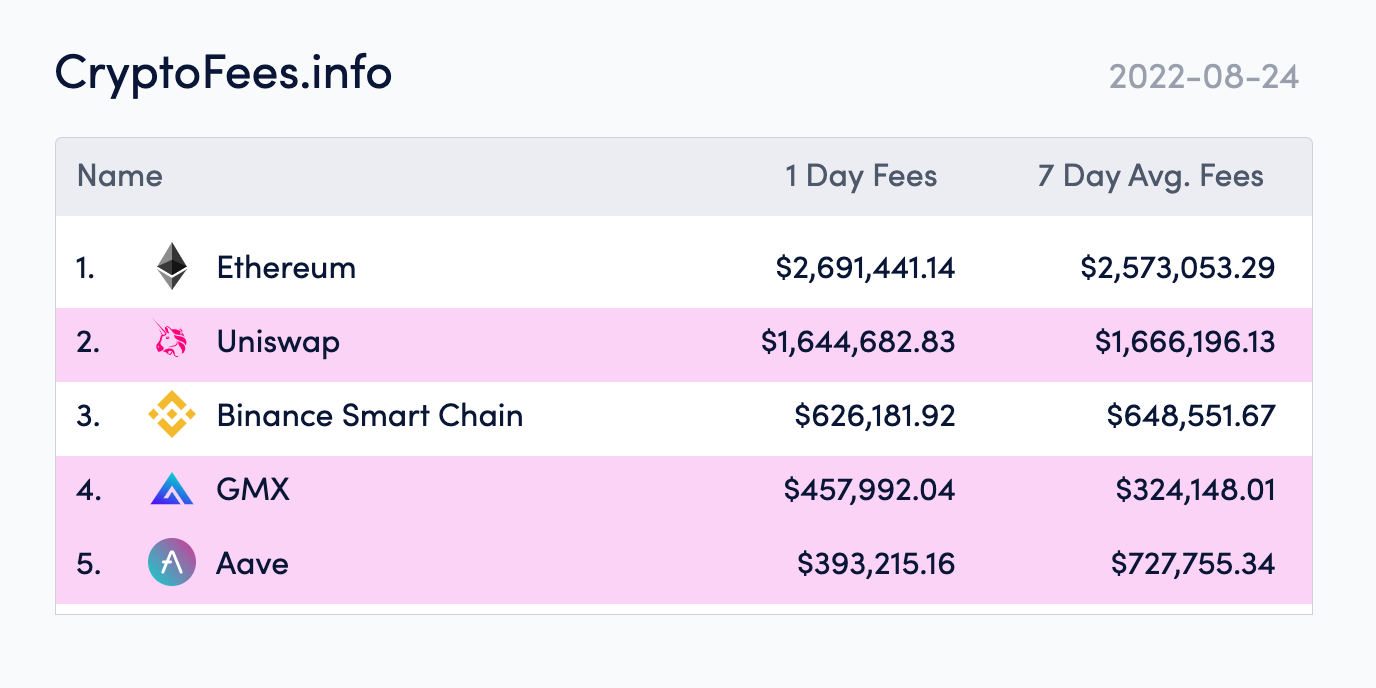The height and width of the screenshot is (688, 1376).
Task: Click the Binance Smart Chain logo icon
Action: pos(171,415)
